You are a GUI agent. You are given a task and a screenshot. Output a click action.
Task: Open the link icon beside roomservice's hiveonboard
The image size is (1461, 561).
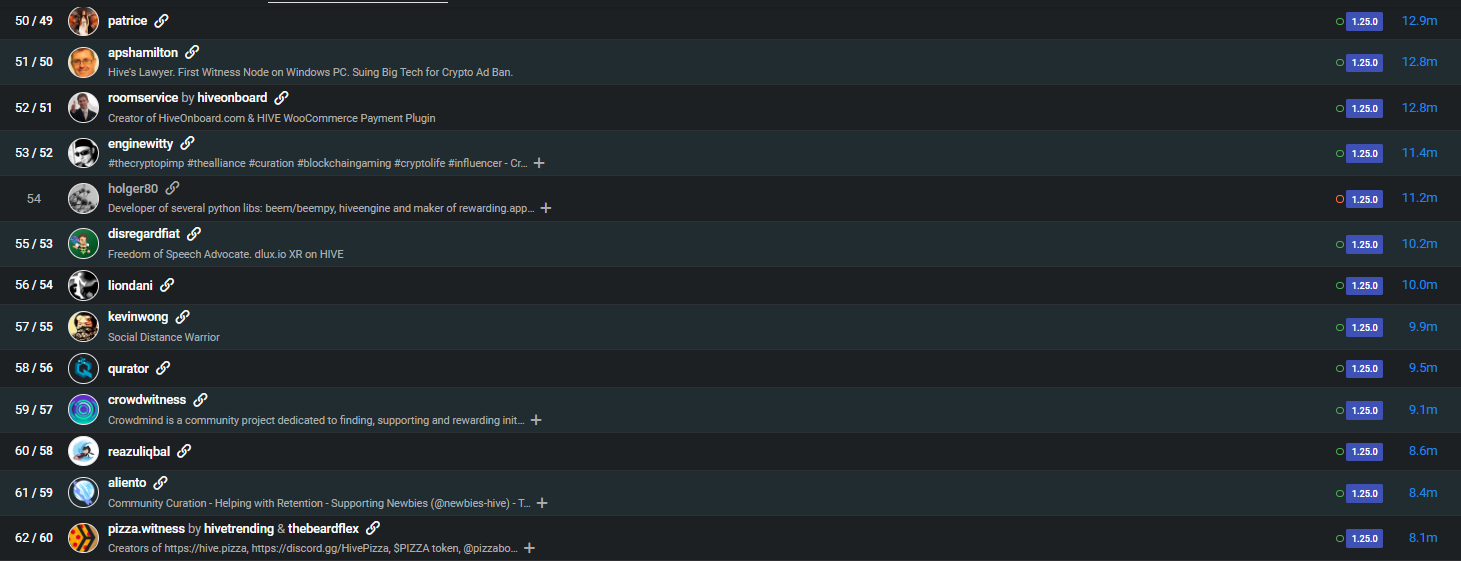[x=281, y=98]
